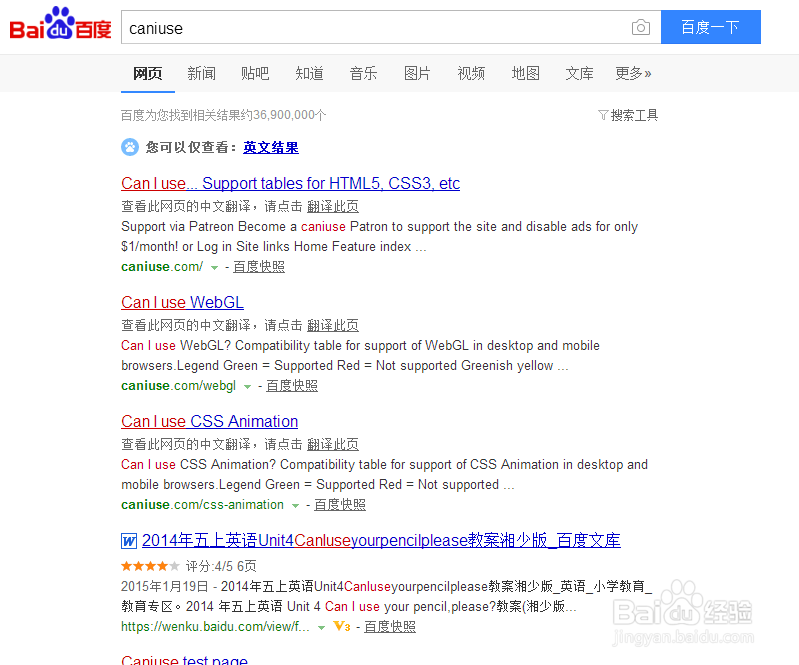This screenshot has height=665, width=799.
Task: Switch to the 新闻 tab
Action: [201, 73]
